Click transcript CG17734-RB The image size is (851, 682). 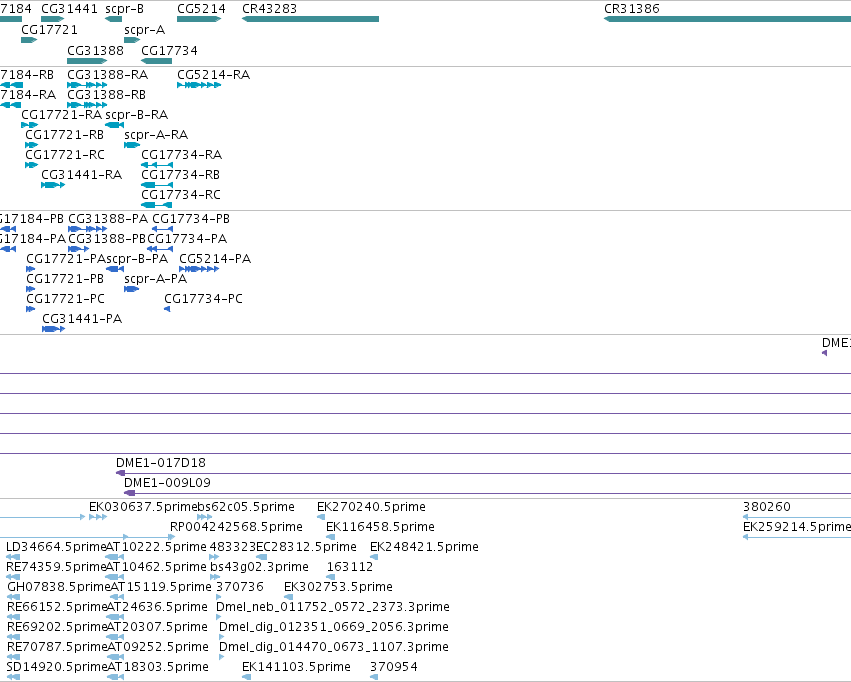157,185
